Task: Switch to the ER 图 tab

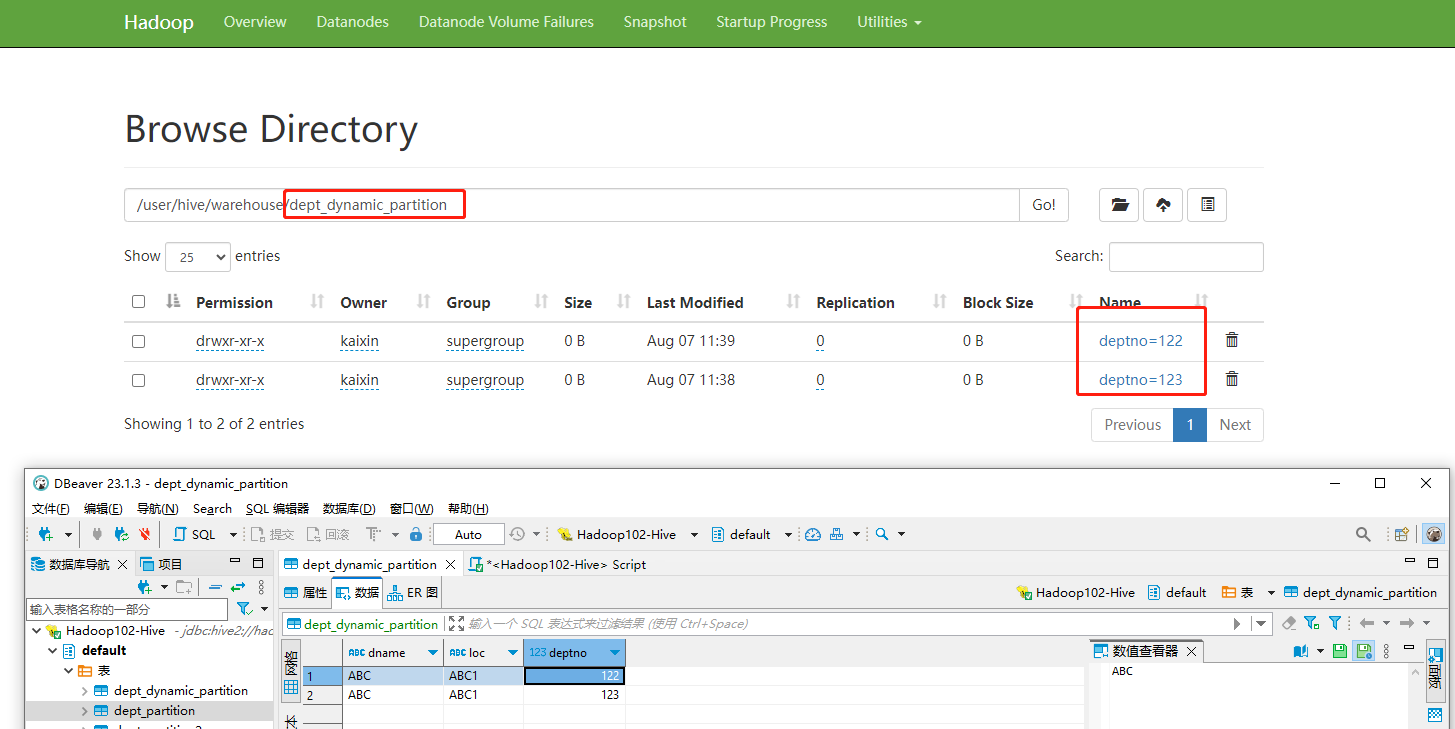Action: click(x=413, y=592)
